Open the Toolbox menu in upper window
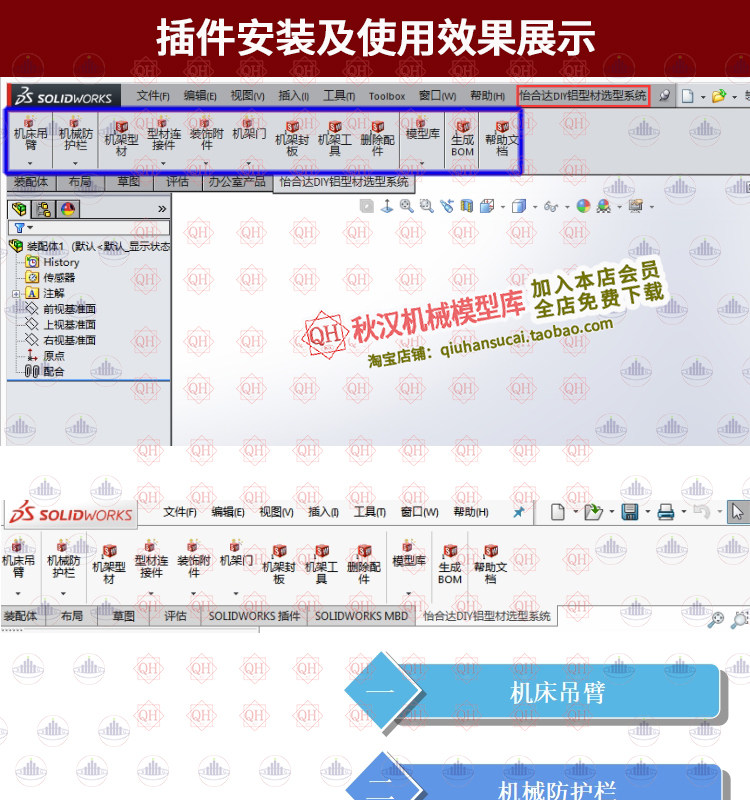750x800 pixels. pyautogui.click(x=387, y=96)
